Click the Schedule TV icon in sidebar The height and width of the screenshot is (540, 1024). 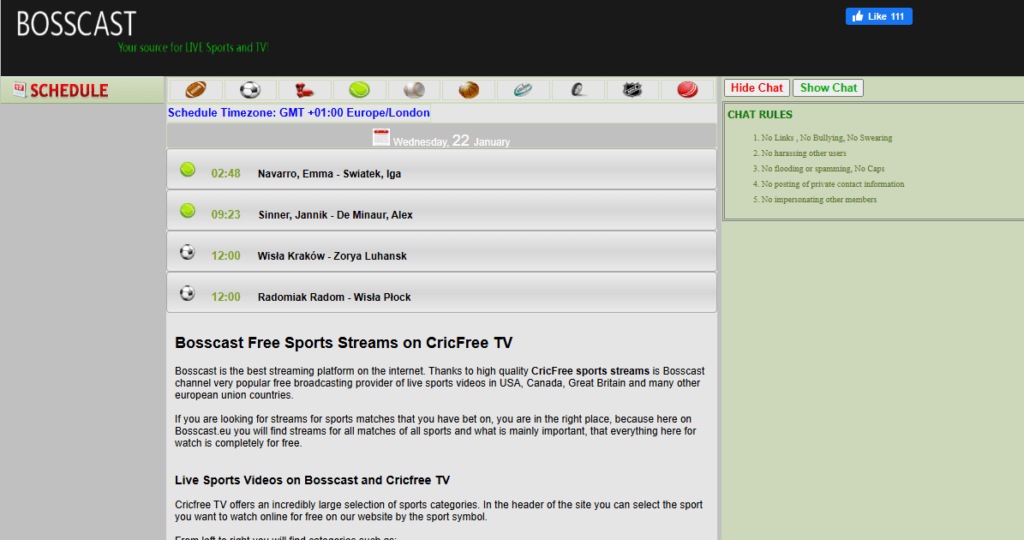[x=20, y=90]
